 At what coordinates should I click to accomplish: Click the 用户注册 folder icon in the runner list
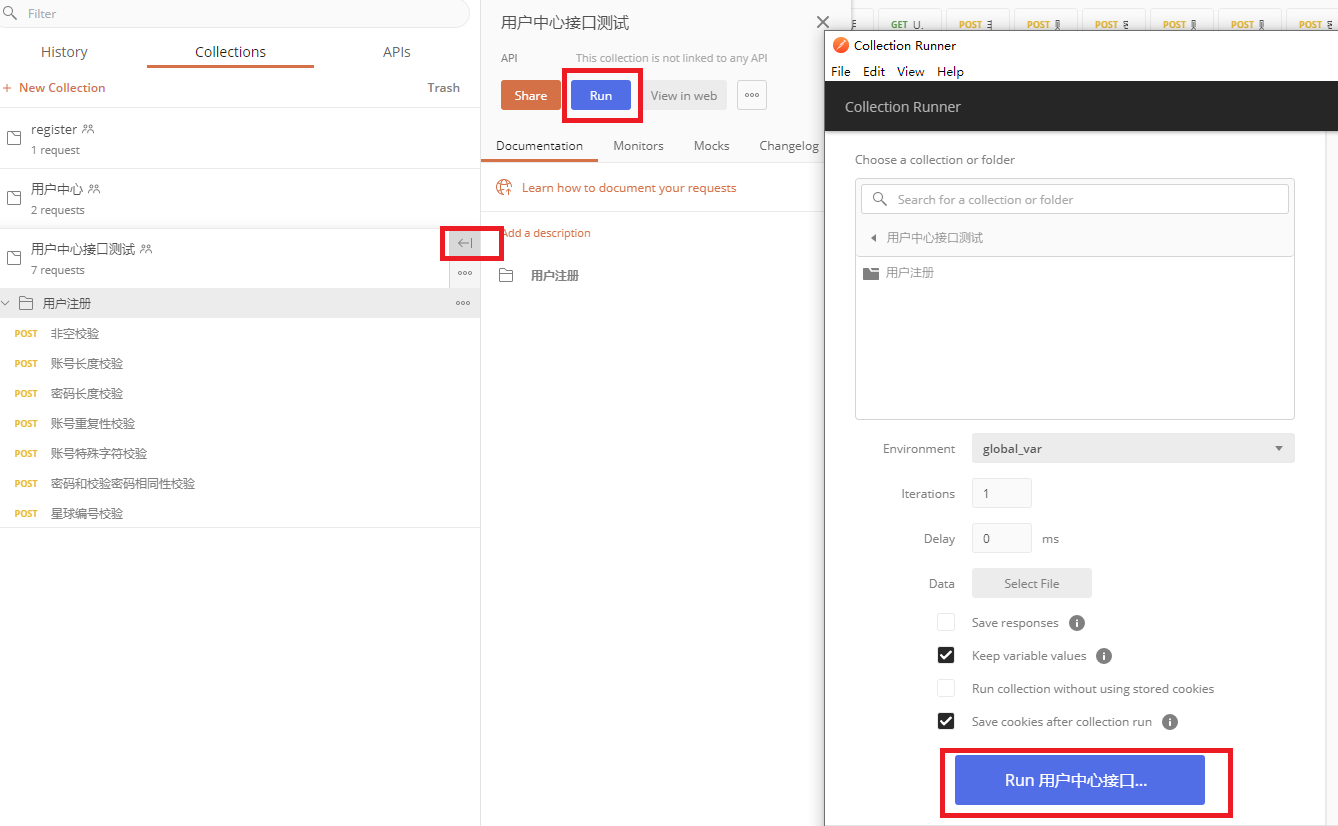pyautogui.click(x=871, y=272)
